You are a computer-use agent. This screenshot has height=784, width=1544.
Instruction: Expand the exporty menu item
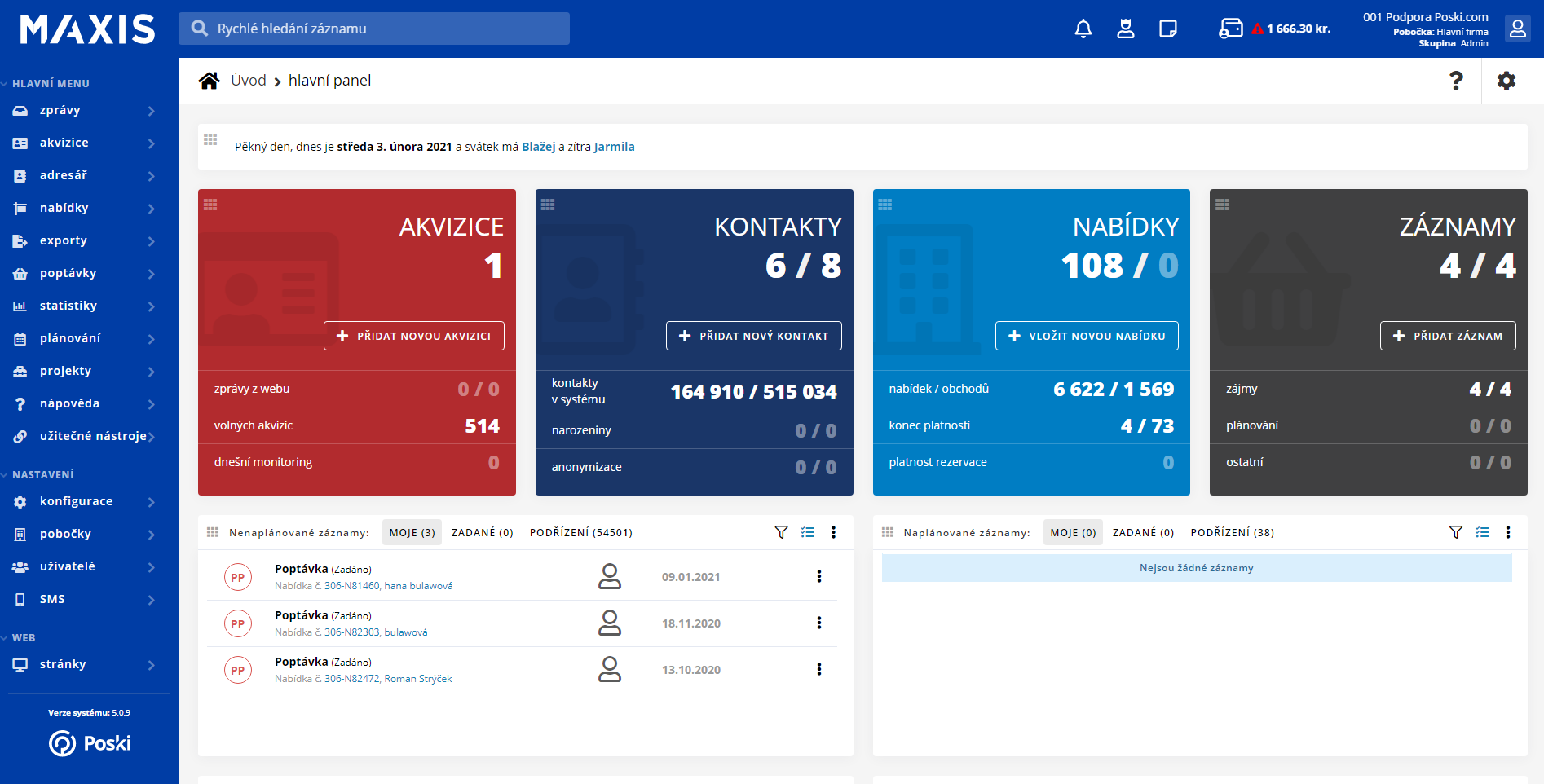[x=151, y=241]
